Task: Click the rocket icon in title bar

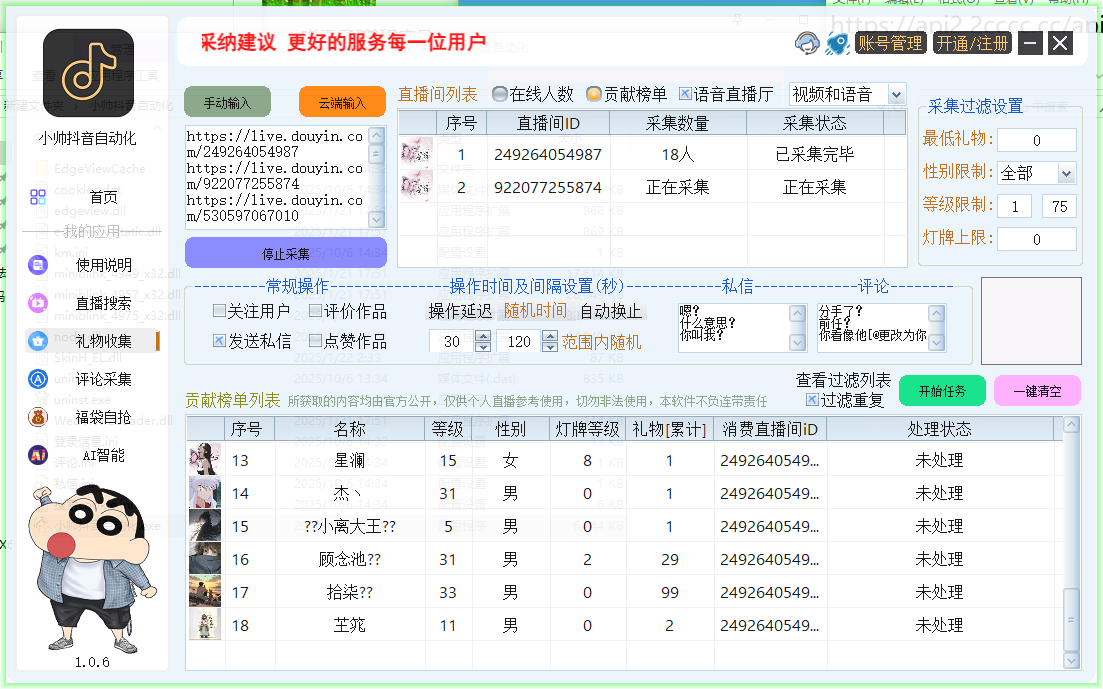Action: pyautogui.click(x=837, y=43)
